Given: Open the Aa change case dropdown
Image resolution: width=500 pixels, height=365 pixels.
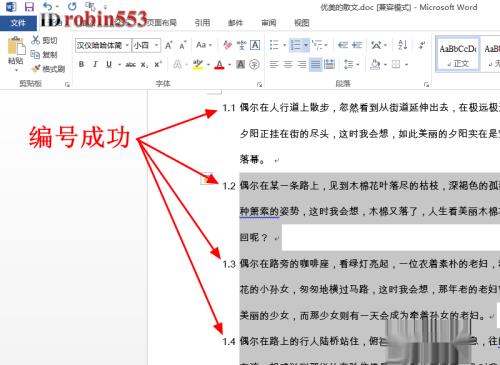Looking at the screenshot, I should 204,45.
